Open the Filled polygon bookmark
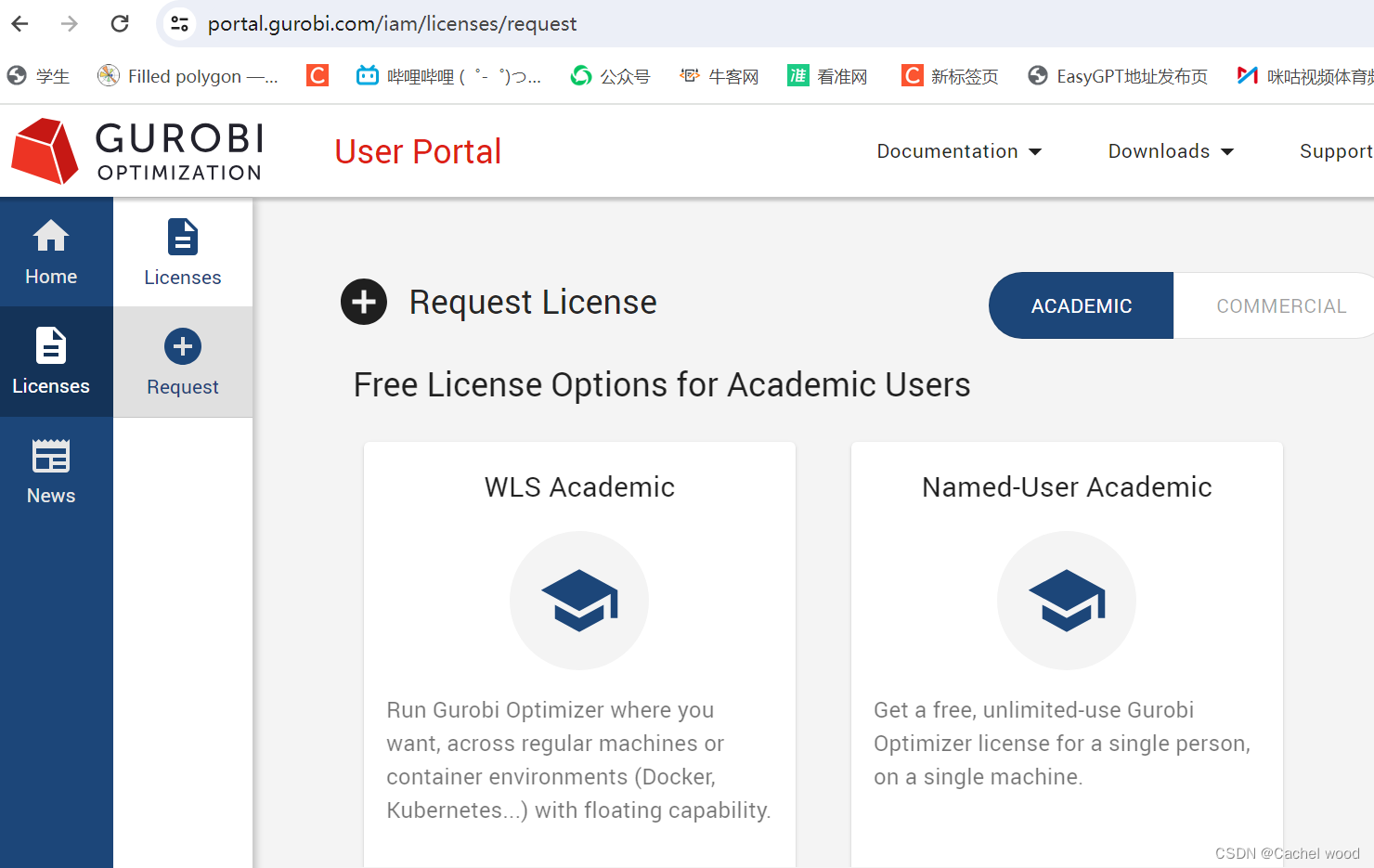The image size is (1374, 868). (x=188, y=76)
